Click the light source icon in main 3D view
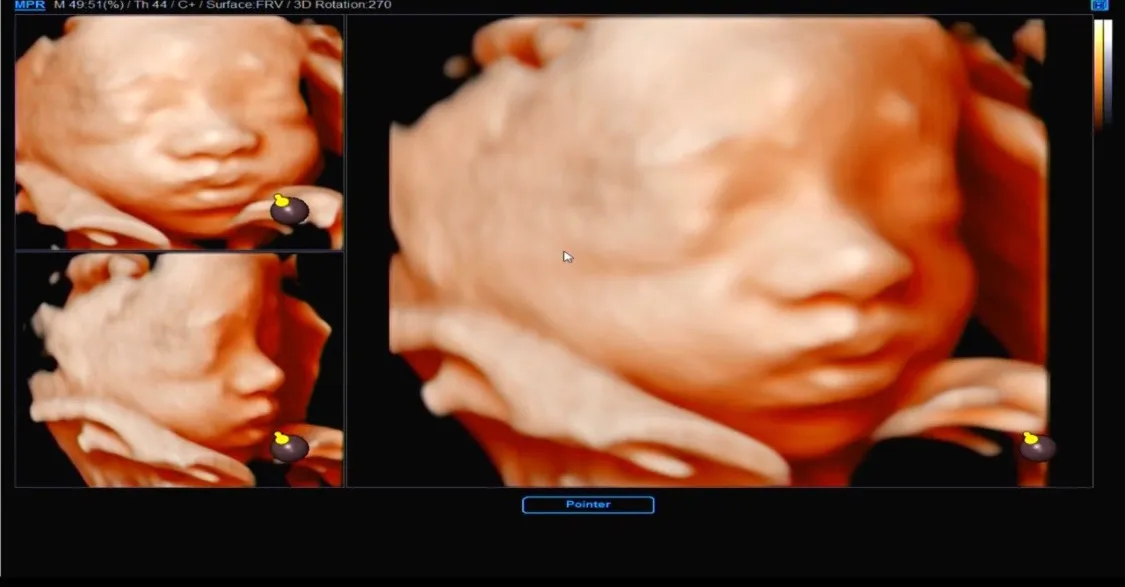Viewport: 1125px width, 587px height. tap(1037, 446)
